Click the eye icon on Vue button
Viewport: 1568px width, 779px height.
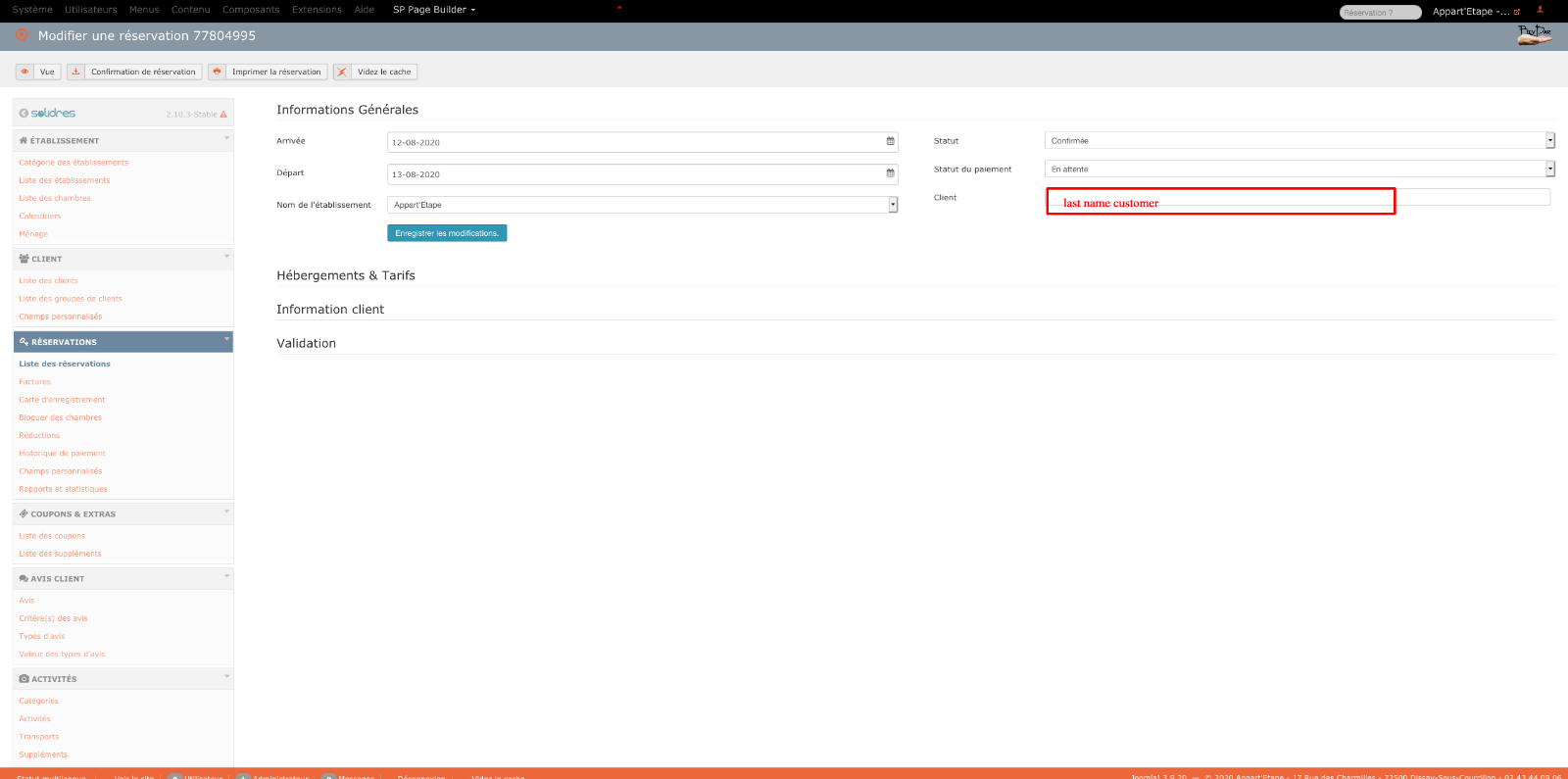pyautogui.click(x=24, y=72)
